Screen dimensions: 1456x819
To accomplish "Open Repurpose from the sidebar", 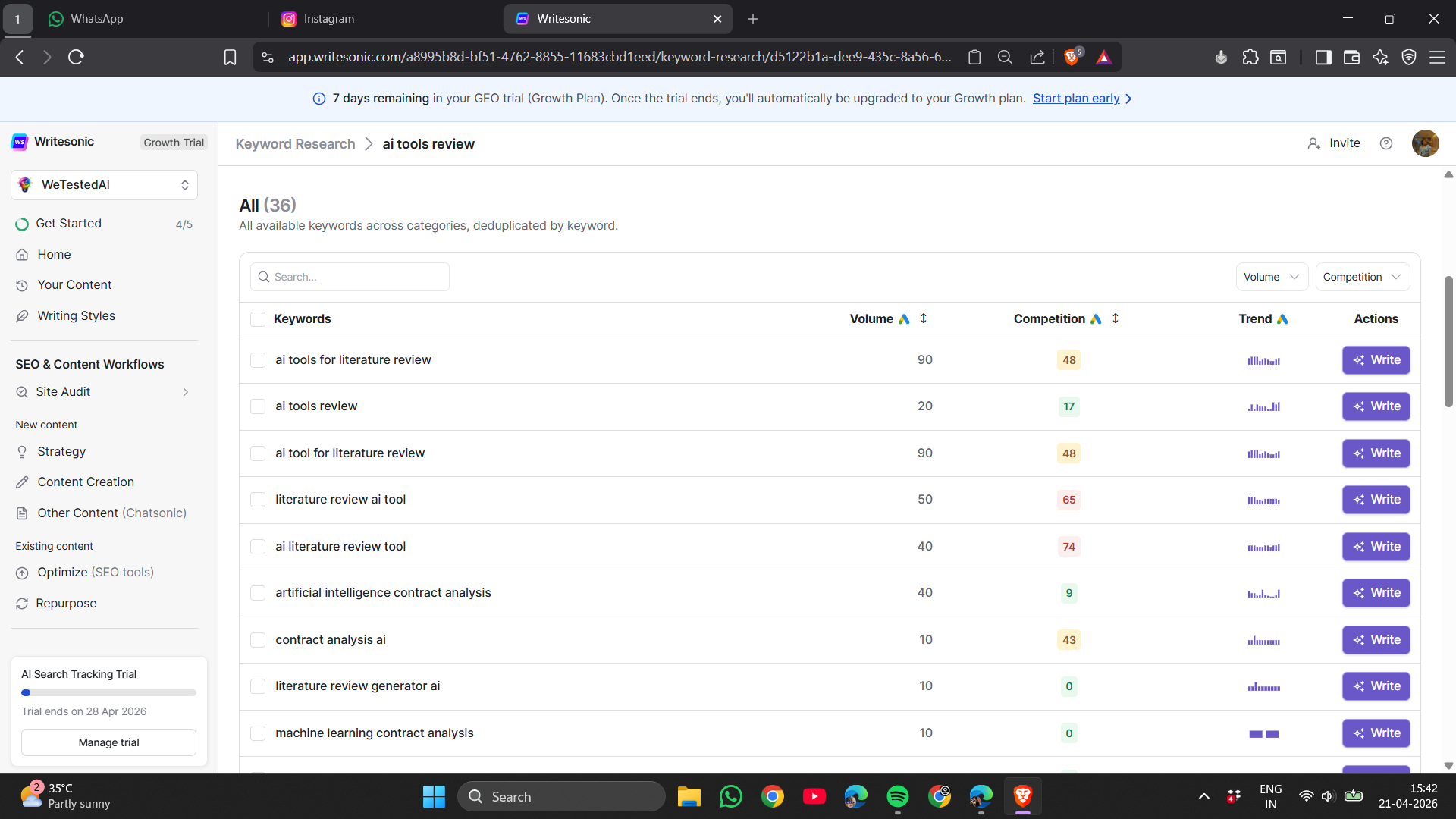I will [66, 603].
